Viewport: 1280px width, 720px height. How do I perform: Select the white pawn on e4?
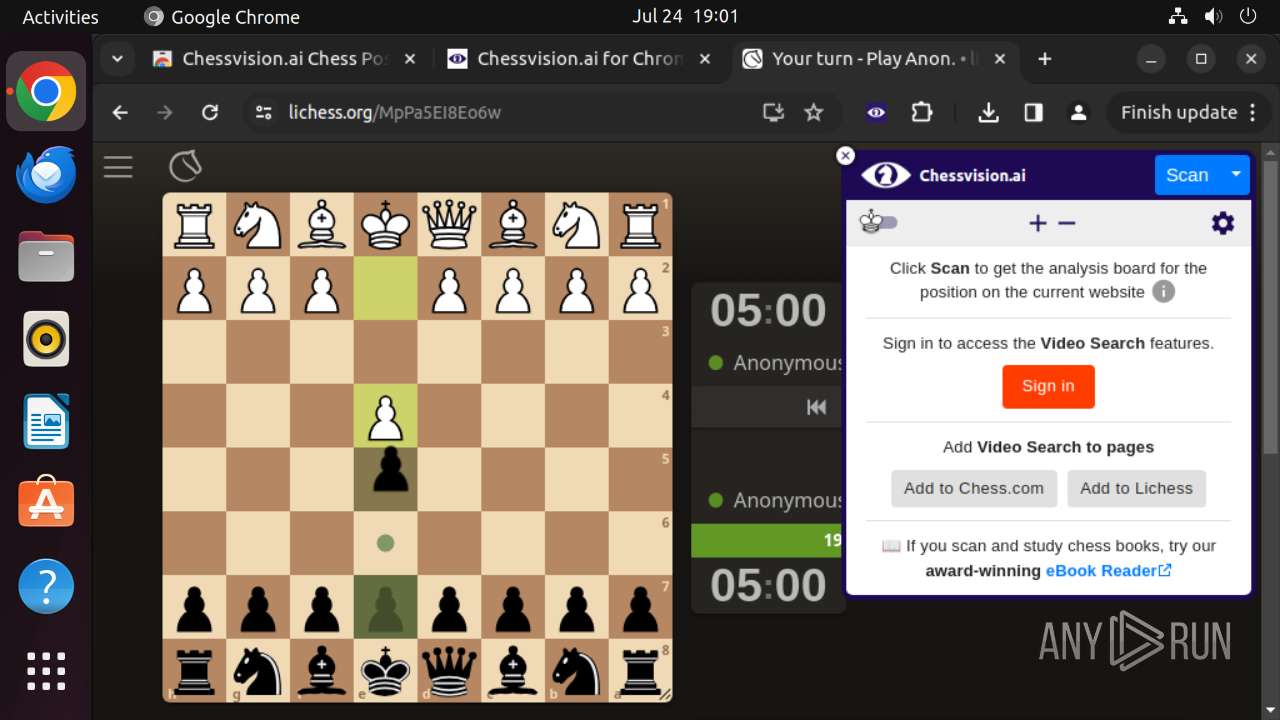click(x=385, y=416)
